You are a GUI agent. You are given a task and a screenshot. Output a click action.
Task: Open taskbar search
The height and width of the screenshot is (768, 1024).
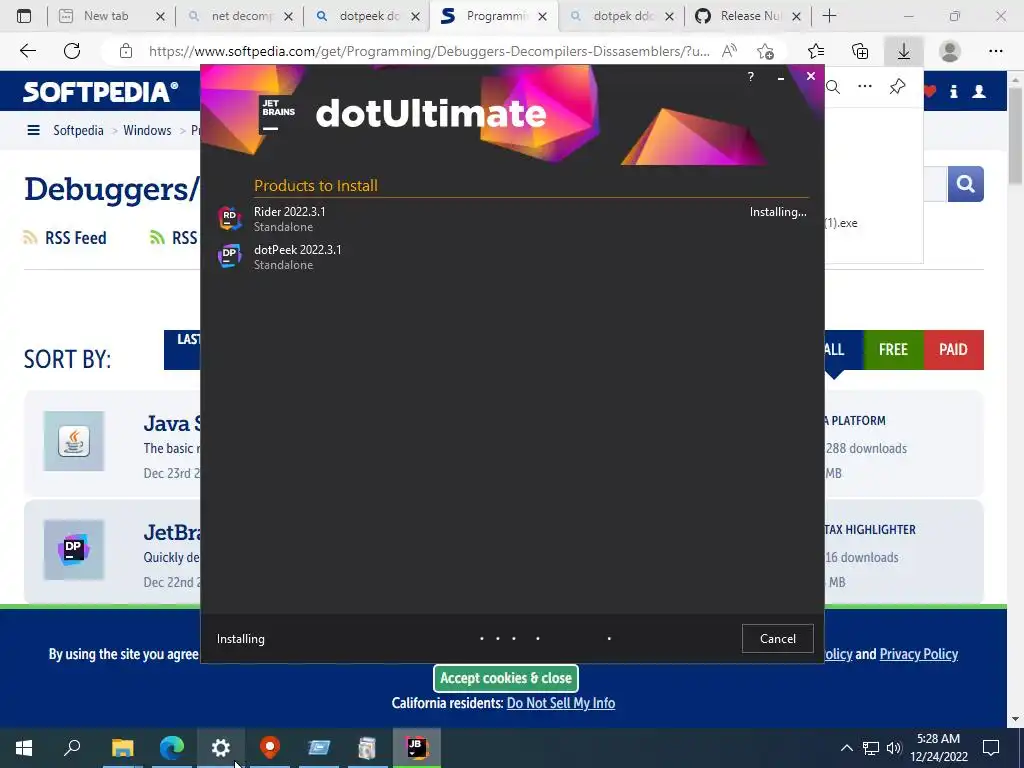(72, 748)
